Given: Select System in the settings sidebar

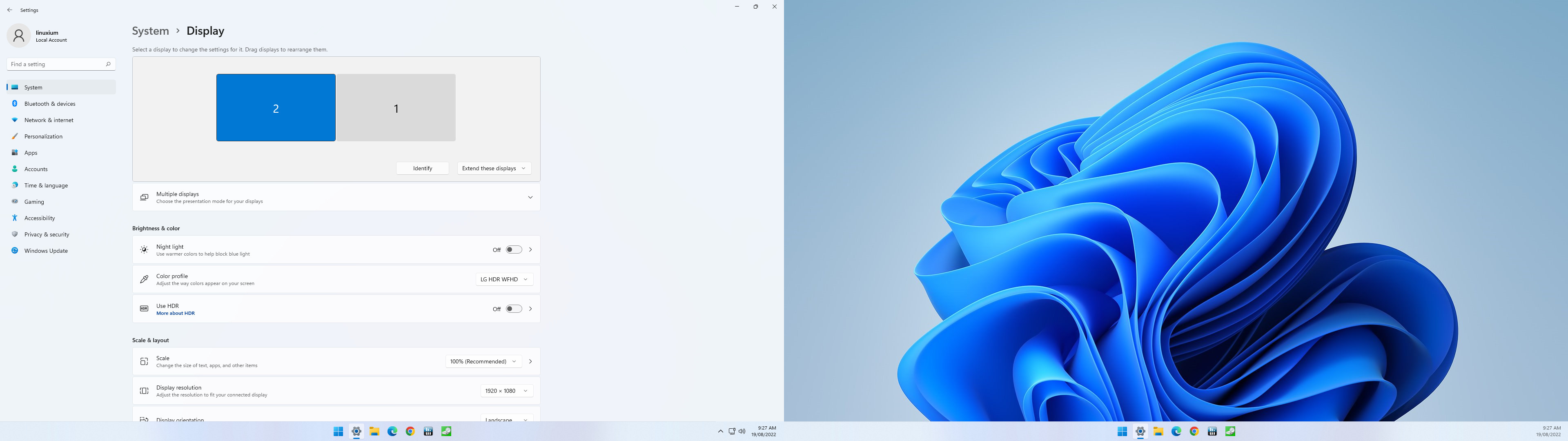Looking at the screenshot, I should 61,87.
